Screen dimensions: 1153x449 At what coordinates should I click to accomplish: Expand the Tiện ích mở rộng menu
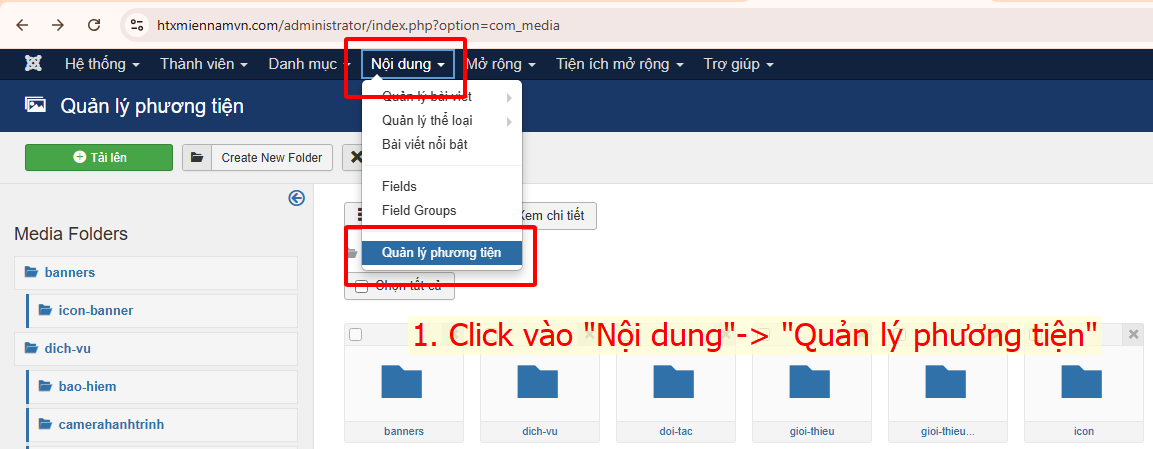point(620,64)
